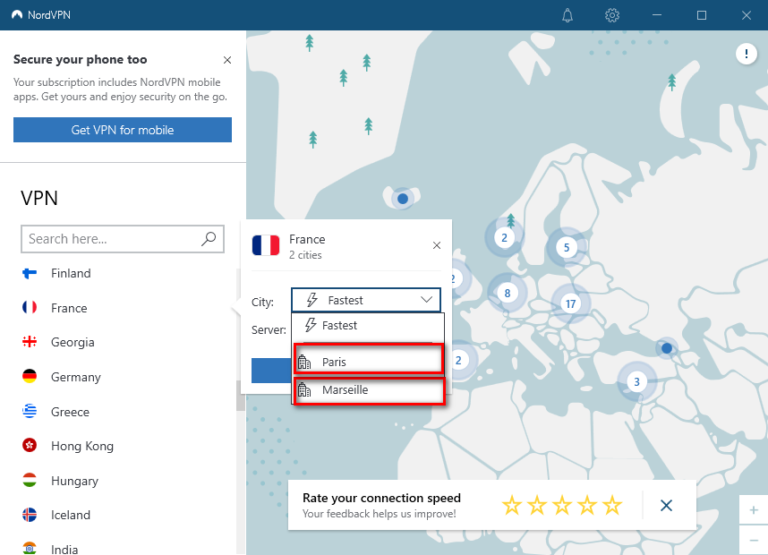Click the map server cluster labeled 17

click(x=571, y=304)
